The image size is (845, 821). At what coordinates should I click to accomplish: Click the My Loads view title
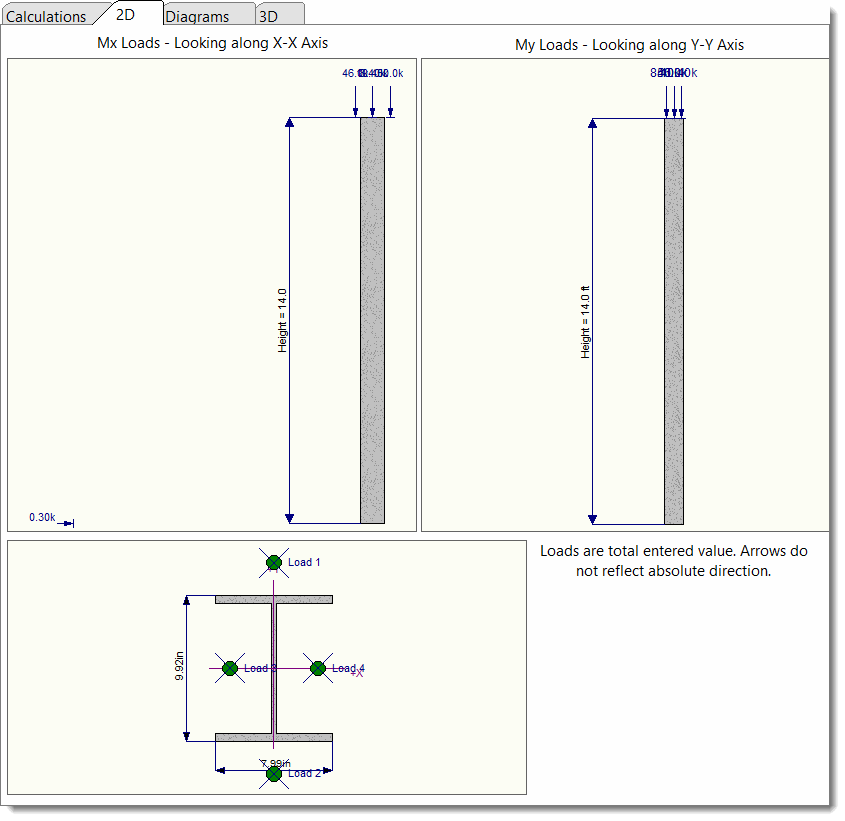[629, 45]
